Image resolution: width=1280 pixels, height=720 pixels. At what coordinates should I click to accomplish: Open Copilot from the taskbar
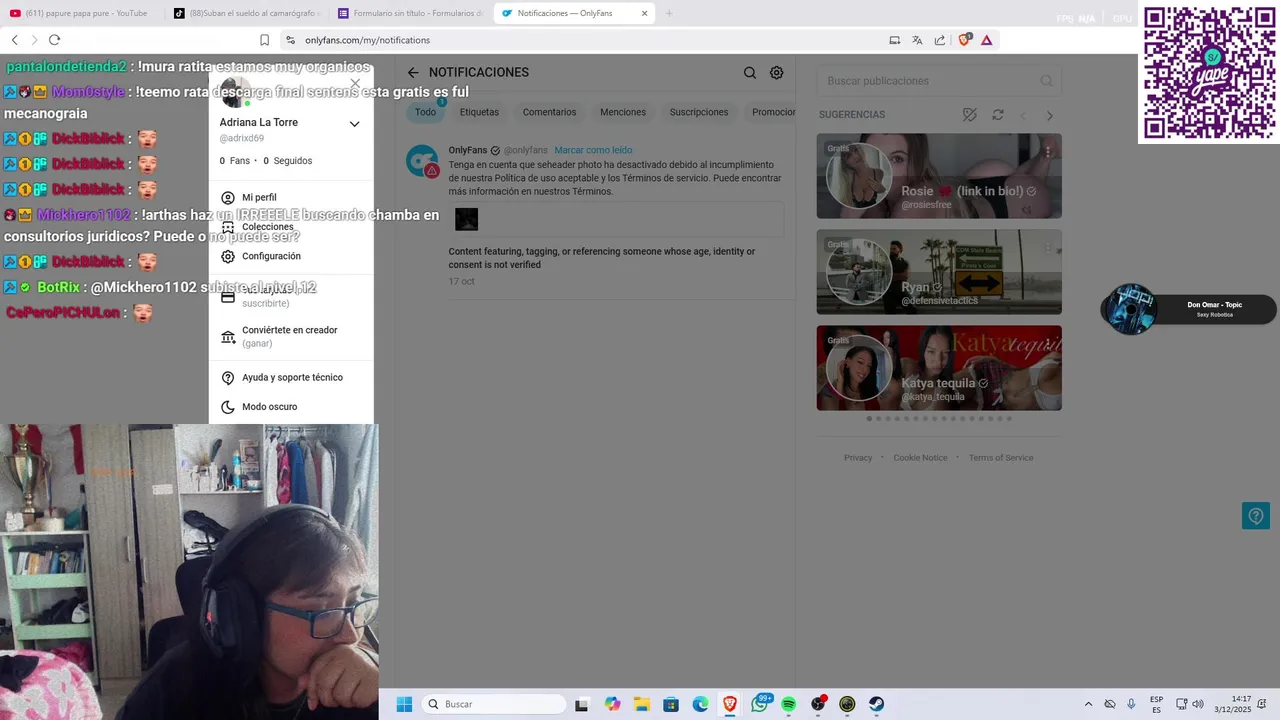coord(612,704)
